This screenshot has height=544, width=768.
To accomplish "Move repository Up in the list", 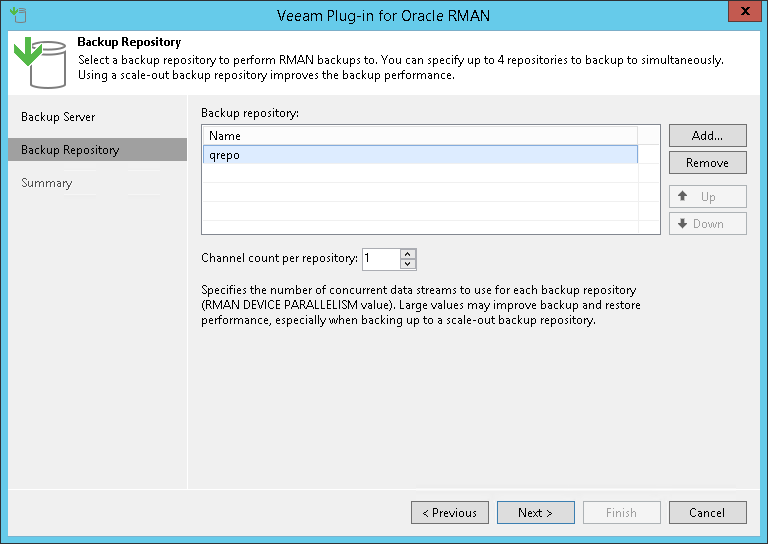I will tap(707, 196).
